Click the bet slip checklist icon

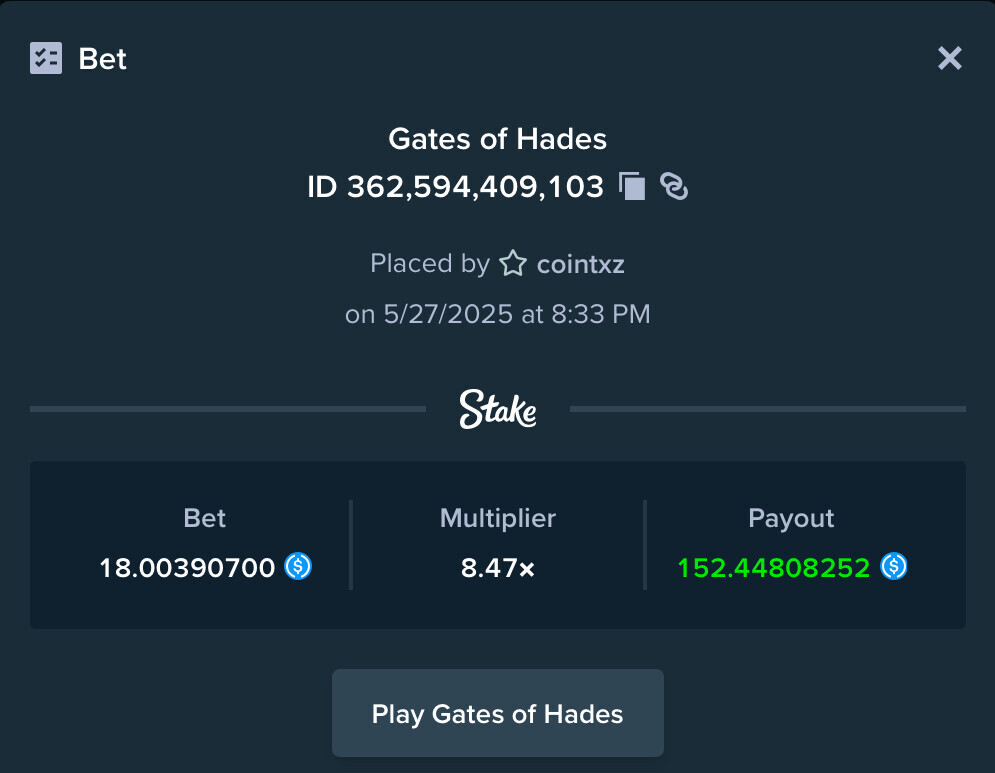point(46,58)
